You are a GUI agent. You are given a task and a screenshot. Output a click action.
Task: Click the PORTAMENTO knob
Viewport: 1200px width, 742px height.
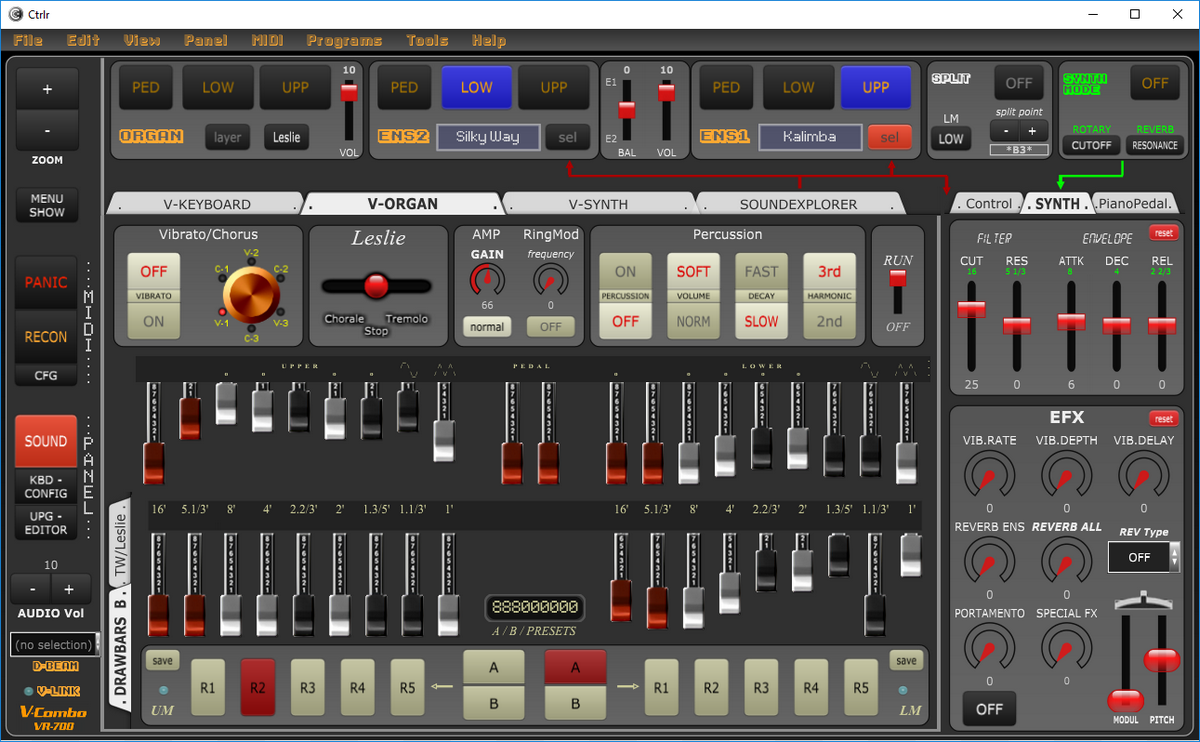pyautogui.click(x=989, y=648)
